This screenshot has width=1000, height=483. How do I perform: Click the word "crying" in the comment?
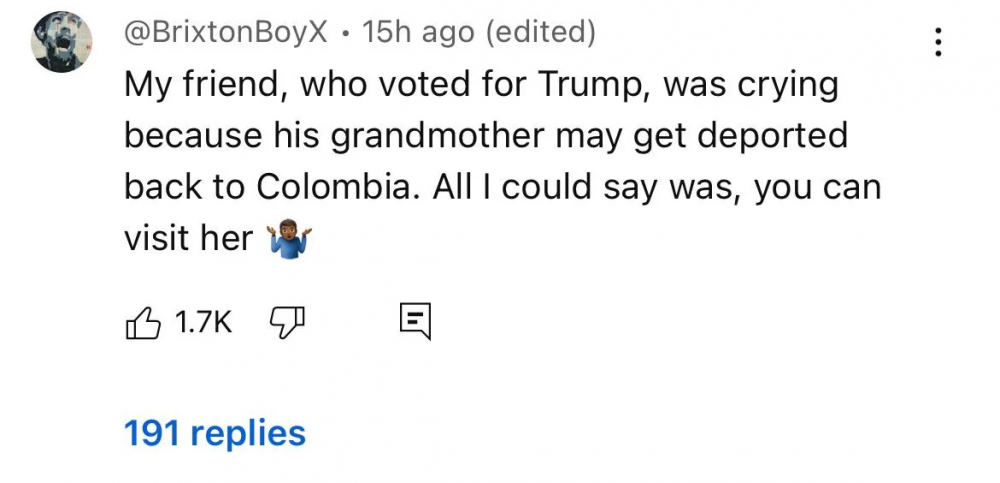[785, 87]
